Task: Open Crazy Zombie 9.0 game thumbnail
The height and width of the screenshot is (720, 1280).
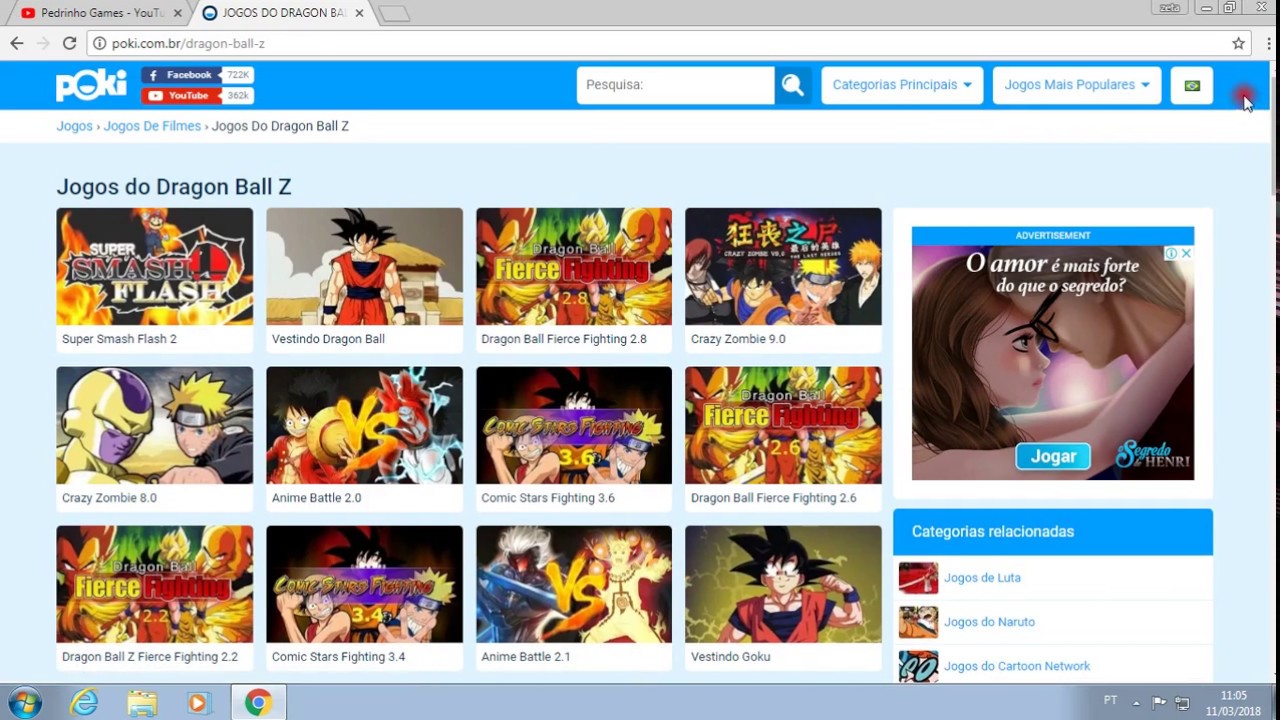Action: click(x=783, y=266)
